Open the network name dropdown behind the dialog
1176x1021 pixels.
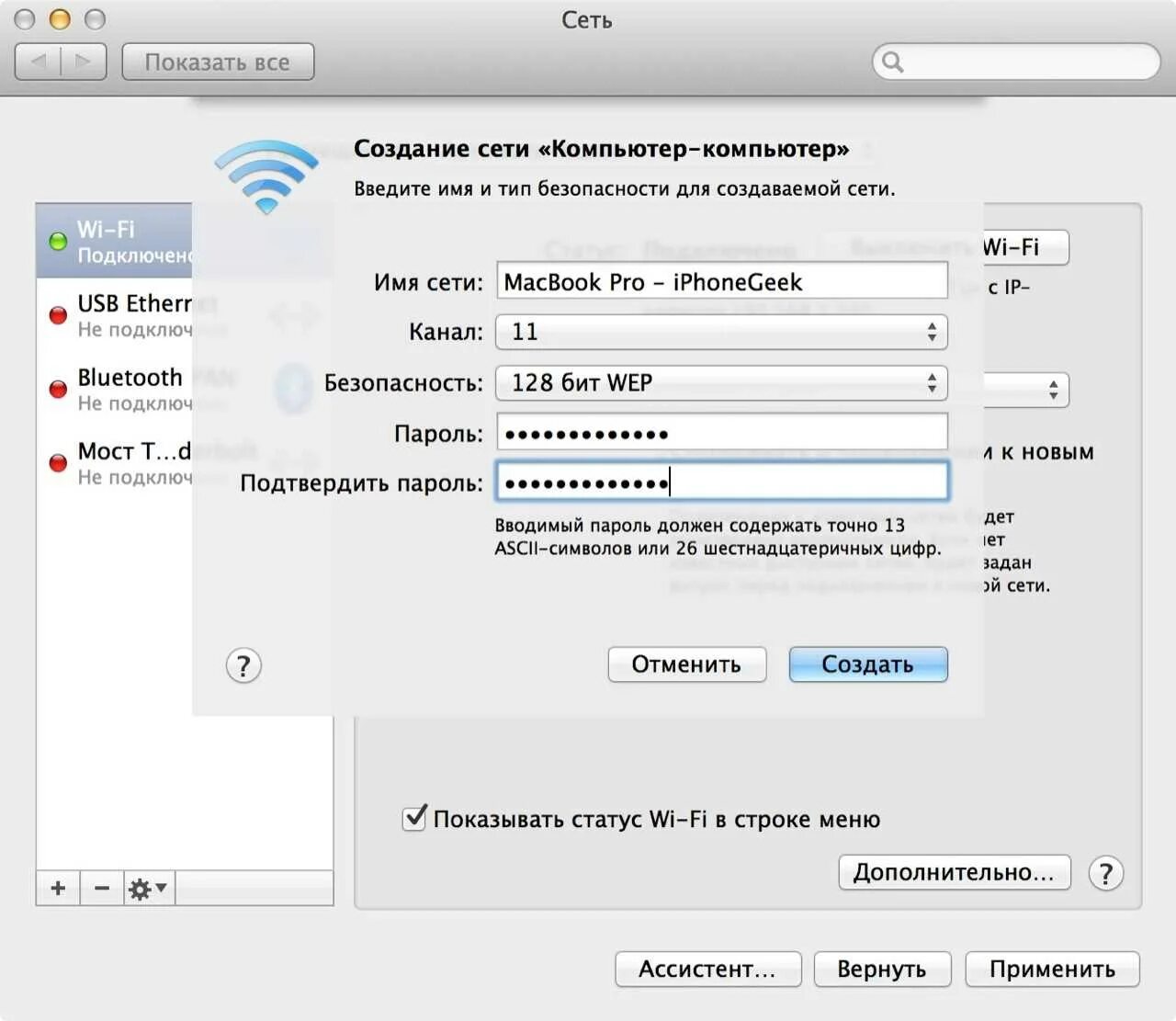(1025, 391)
